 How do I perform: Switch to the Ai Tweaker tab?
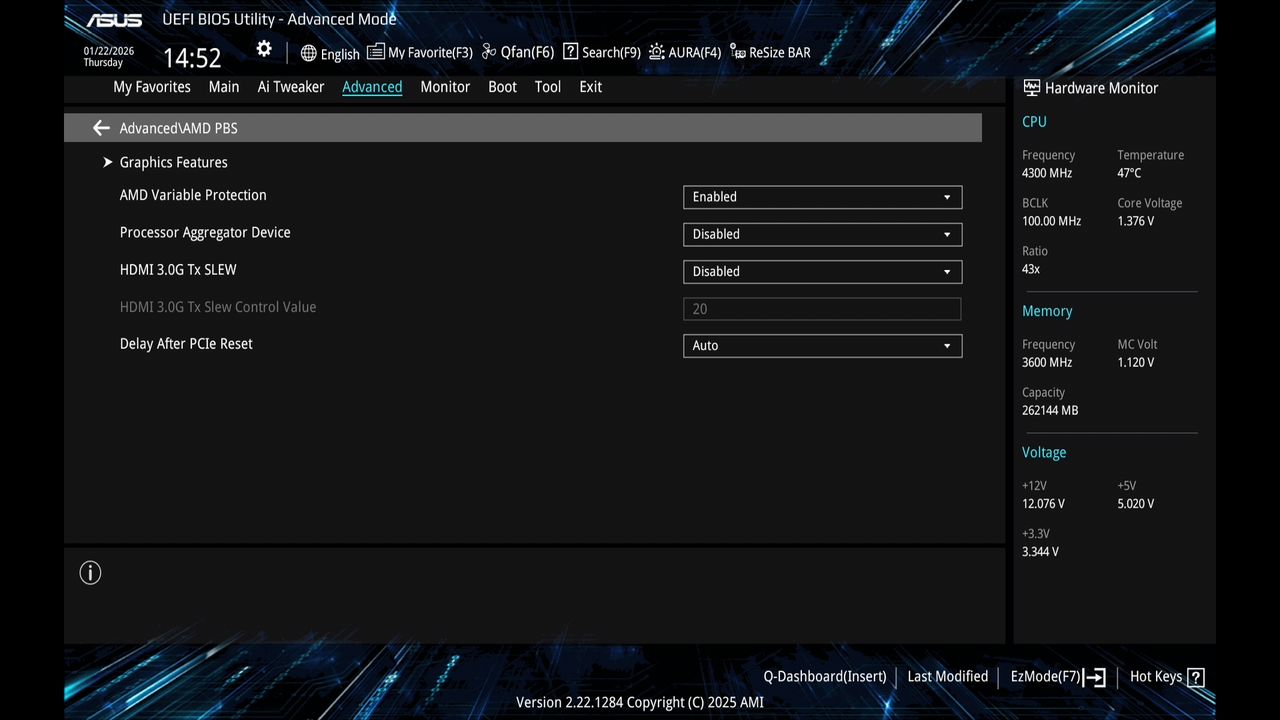(290, 87)
